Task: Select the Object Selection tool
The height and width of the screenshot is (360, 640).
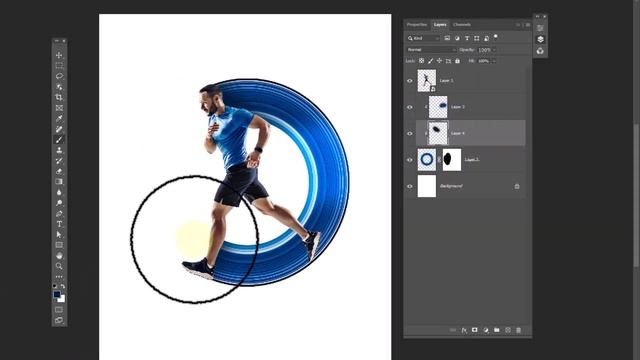Action: click(59, 87)
